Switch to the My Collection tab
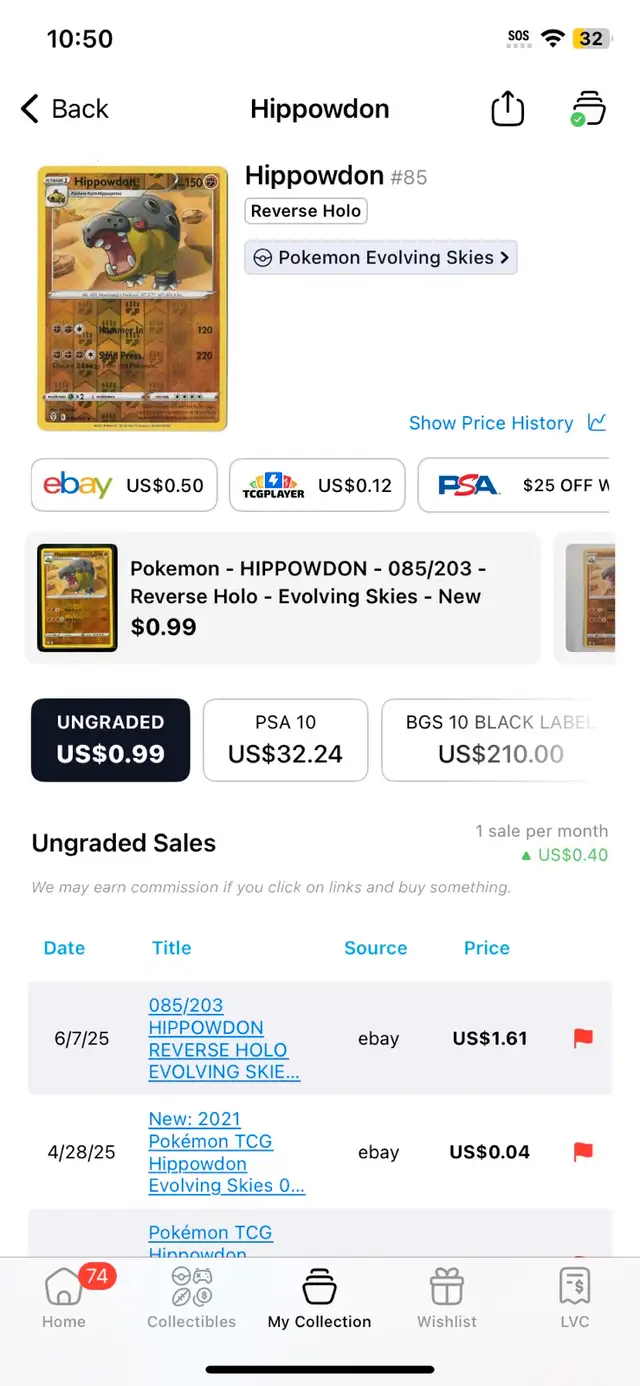 pos(319,1297)
